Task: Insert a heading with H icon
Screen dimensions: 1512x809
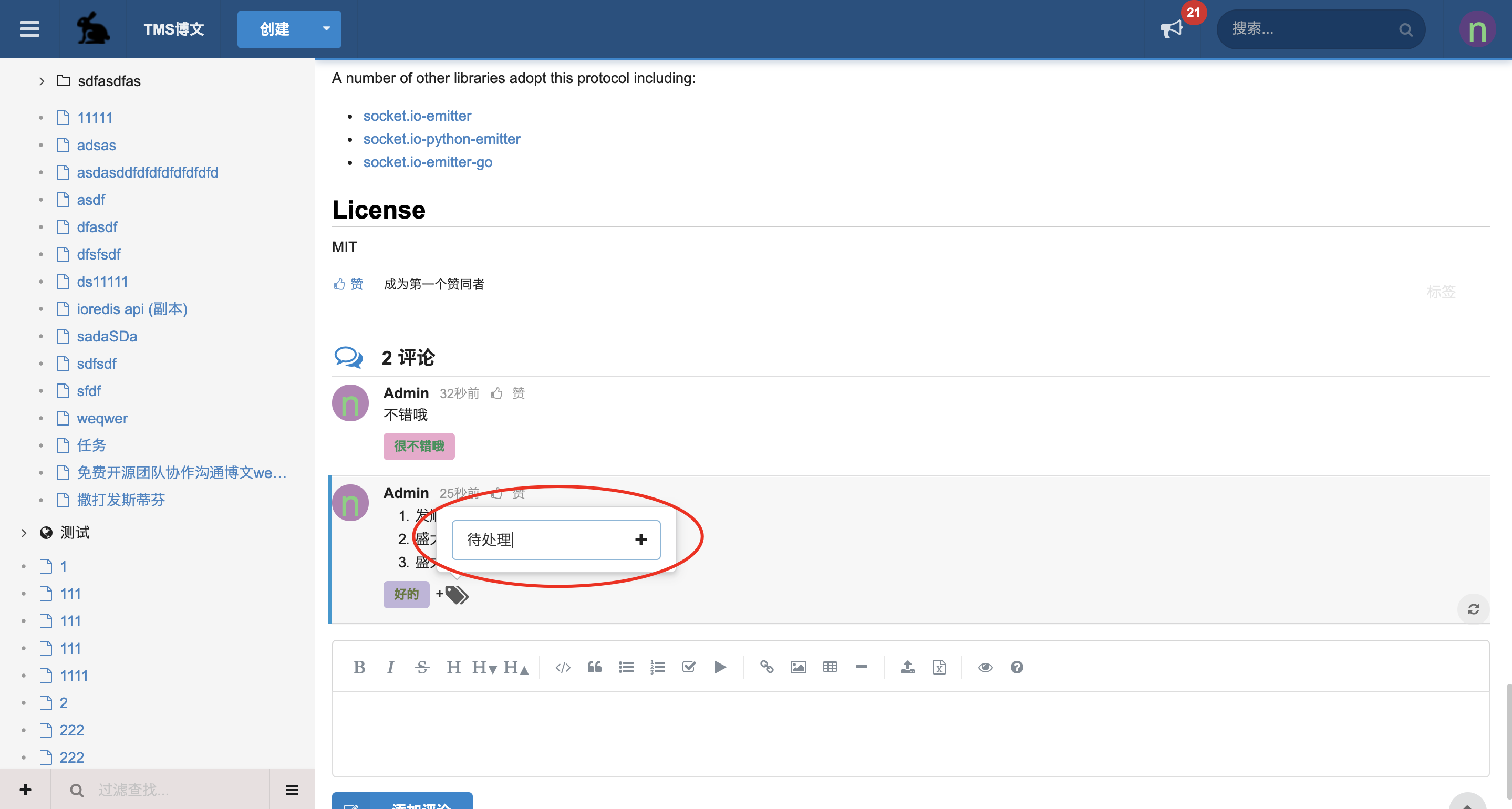Action: click(453, 667)
